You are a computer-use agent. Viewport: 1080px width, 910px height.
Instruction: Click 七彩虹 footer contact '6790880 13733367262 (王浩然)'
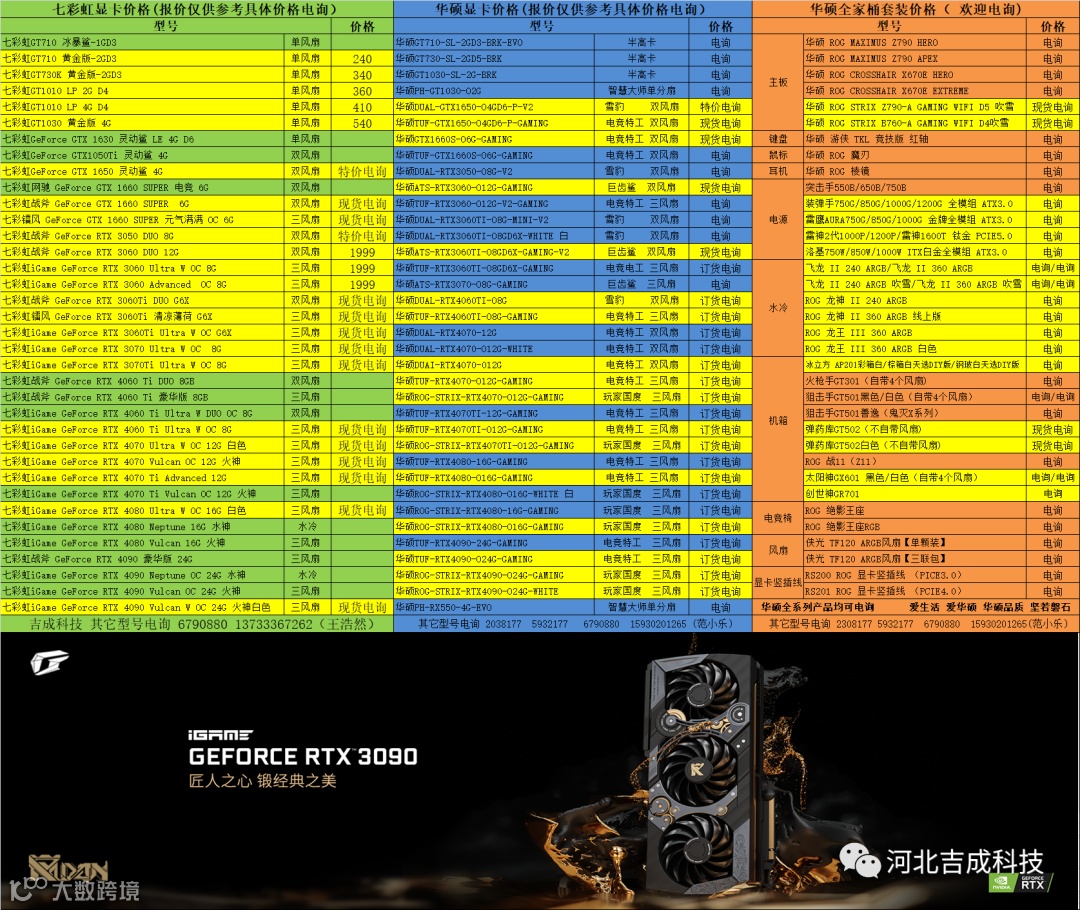[276, 624]
